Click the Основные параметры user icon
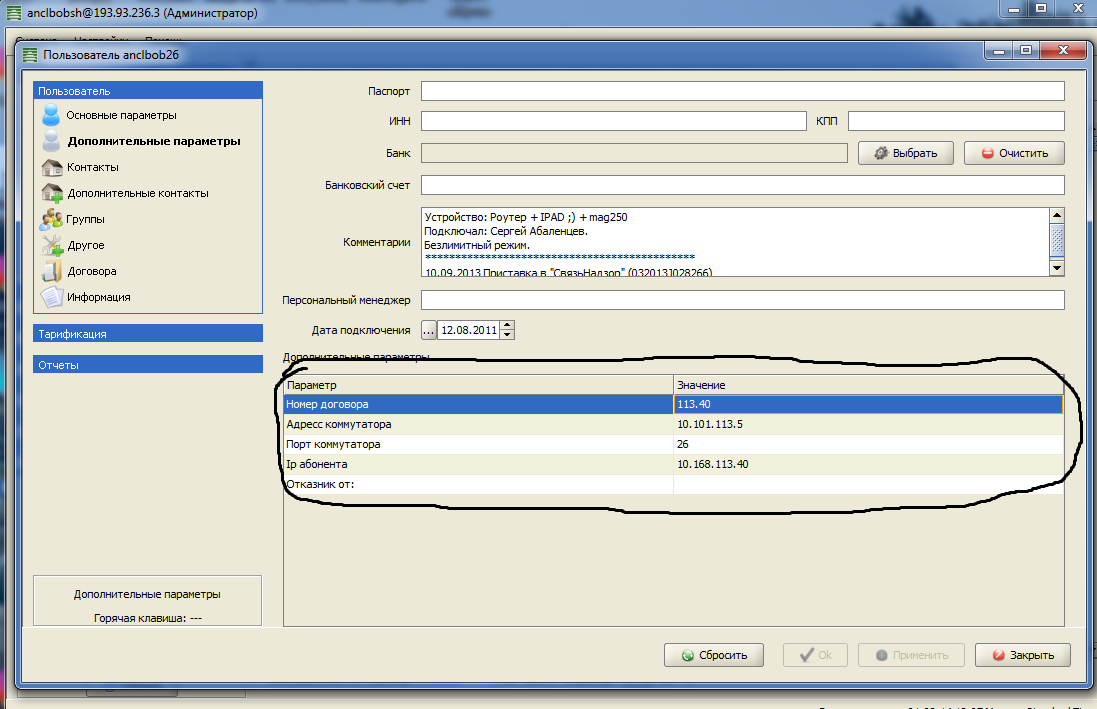Screen dimensions: 1097x709 click(x=51, y=115)
